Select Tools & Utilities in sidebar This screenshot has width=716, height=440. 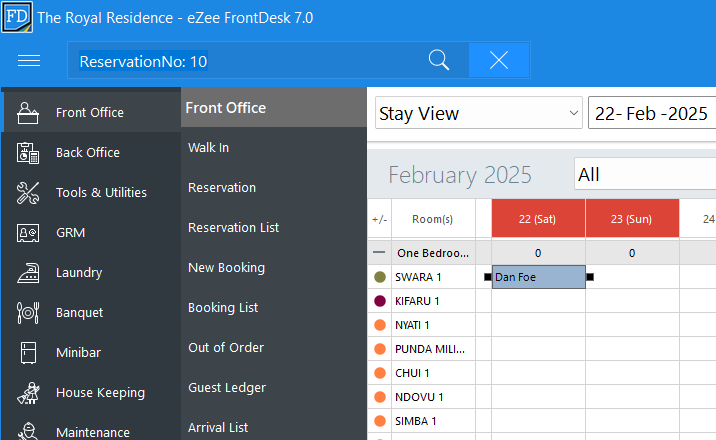point(101,193)
